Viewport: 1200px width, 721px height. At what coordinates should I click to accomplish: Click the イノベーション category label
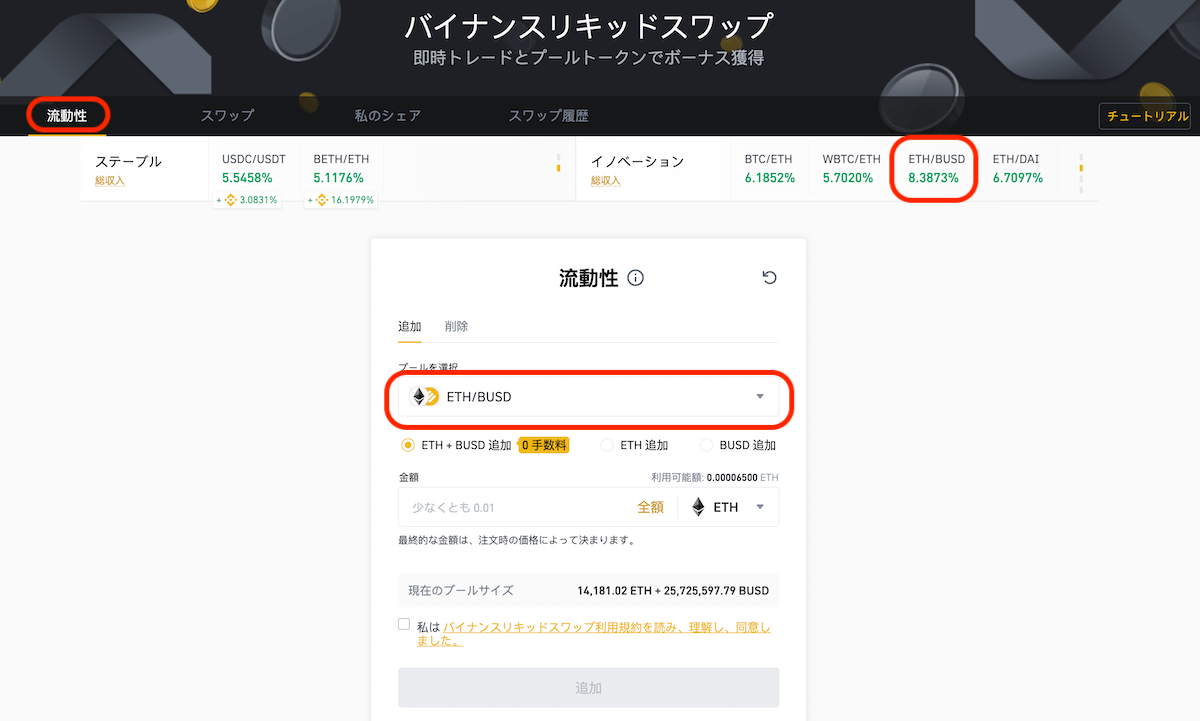point(637,161)
